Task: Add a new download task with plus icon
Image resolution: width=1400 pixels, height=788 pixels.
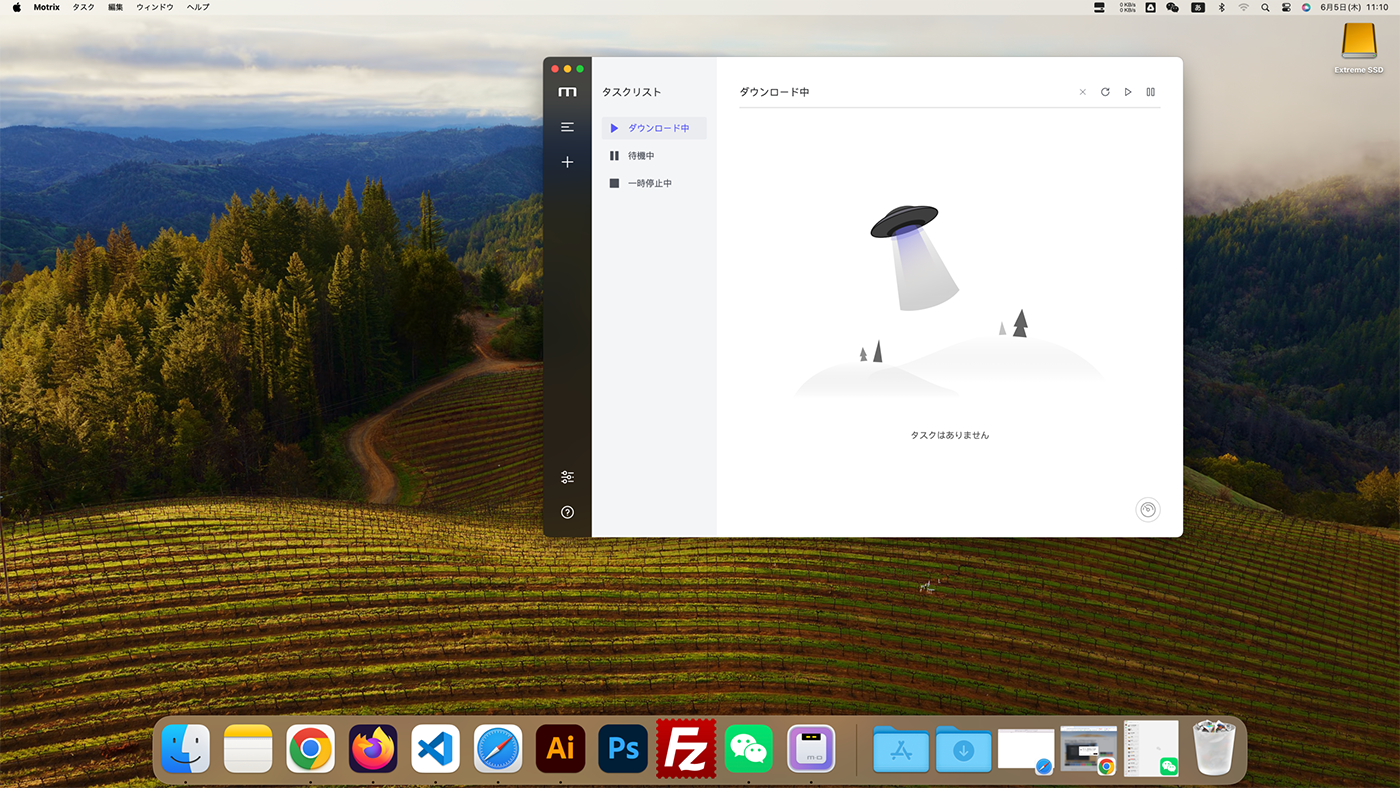Action: point(567,161)
